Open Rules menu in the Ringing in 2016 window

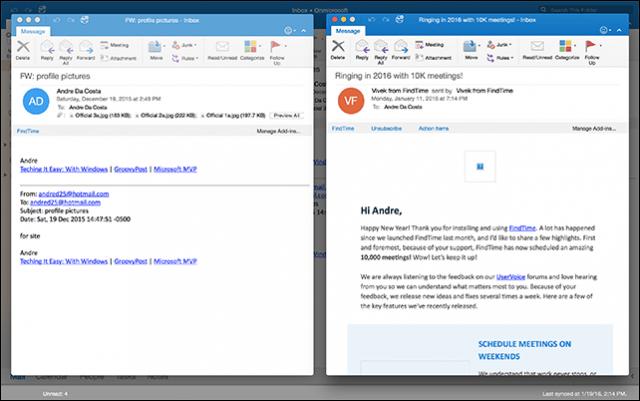pos(500,58)
